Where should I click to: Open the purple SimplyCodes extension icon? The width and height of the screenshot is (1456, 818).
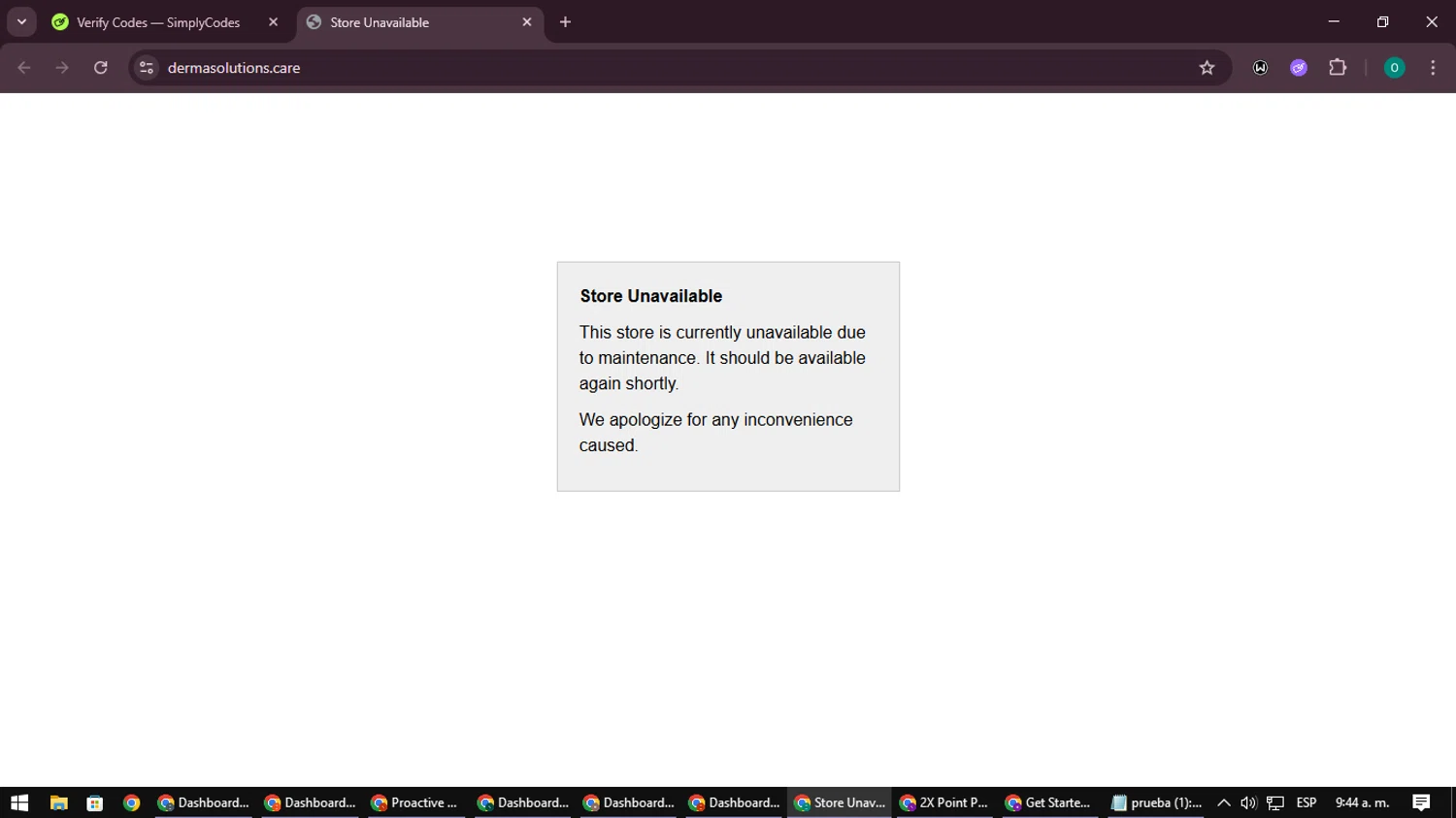[x=1299, y=68]
